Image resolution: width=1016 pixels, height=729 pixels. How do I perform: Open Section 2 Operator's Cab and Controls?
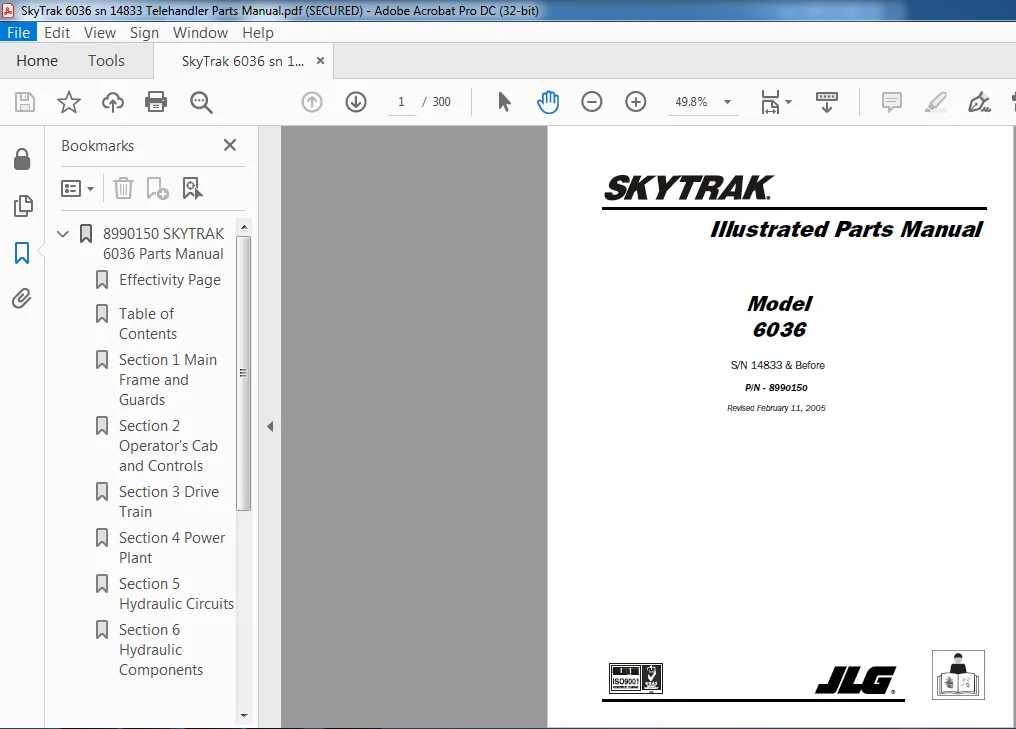[x=168, y=446]
